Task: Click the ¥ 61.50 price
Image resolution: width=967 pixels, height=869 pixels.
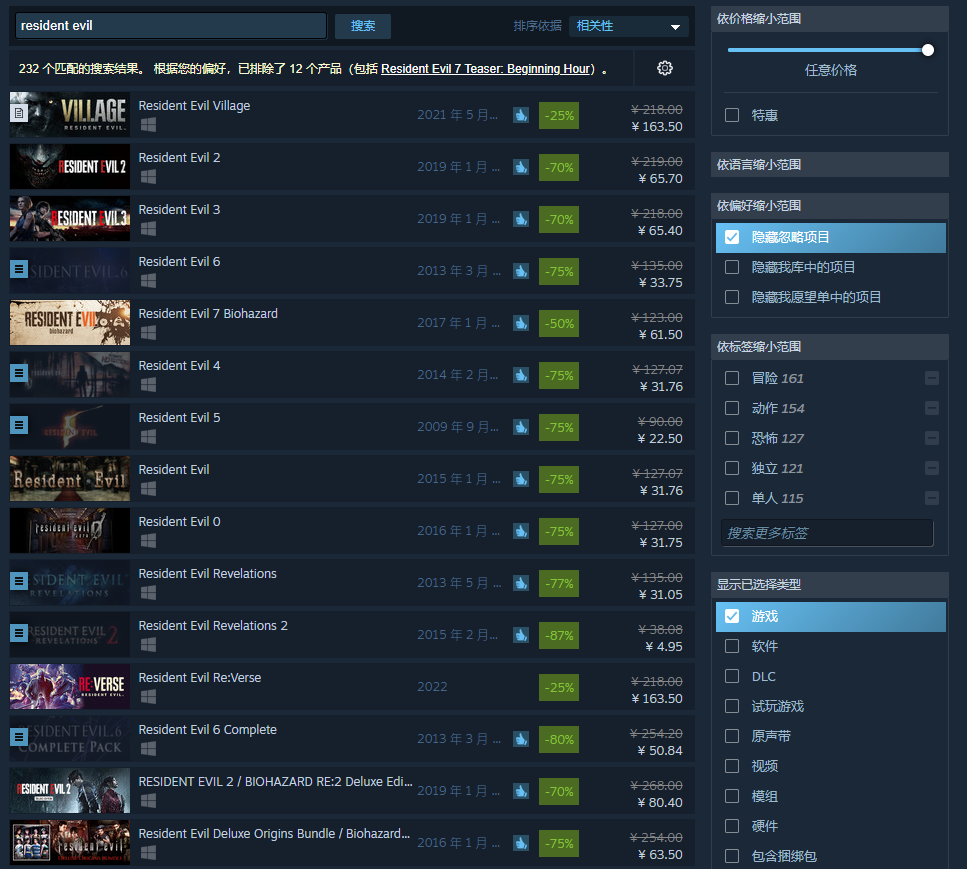Action: (x=660, y=334)
